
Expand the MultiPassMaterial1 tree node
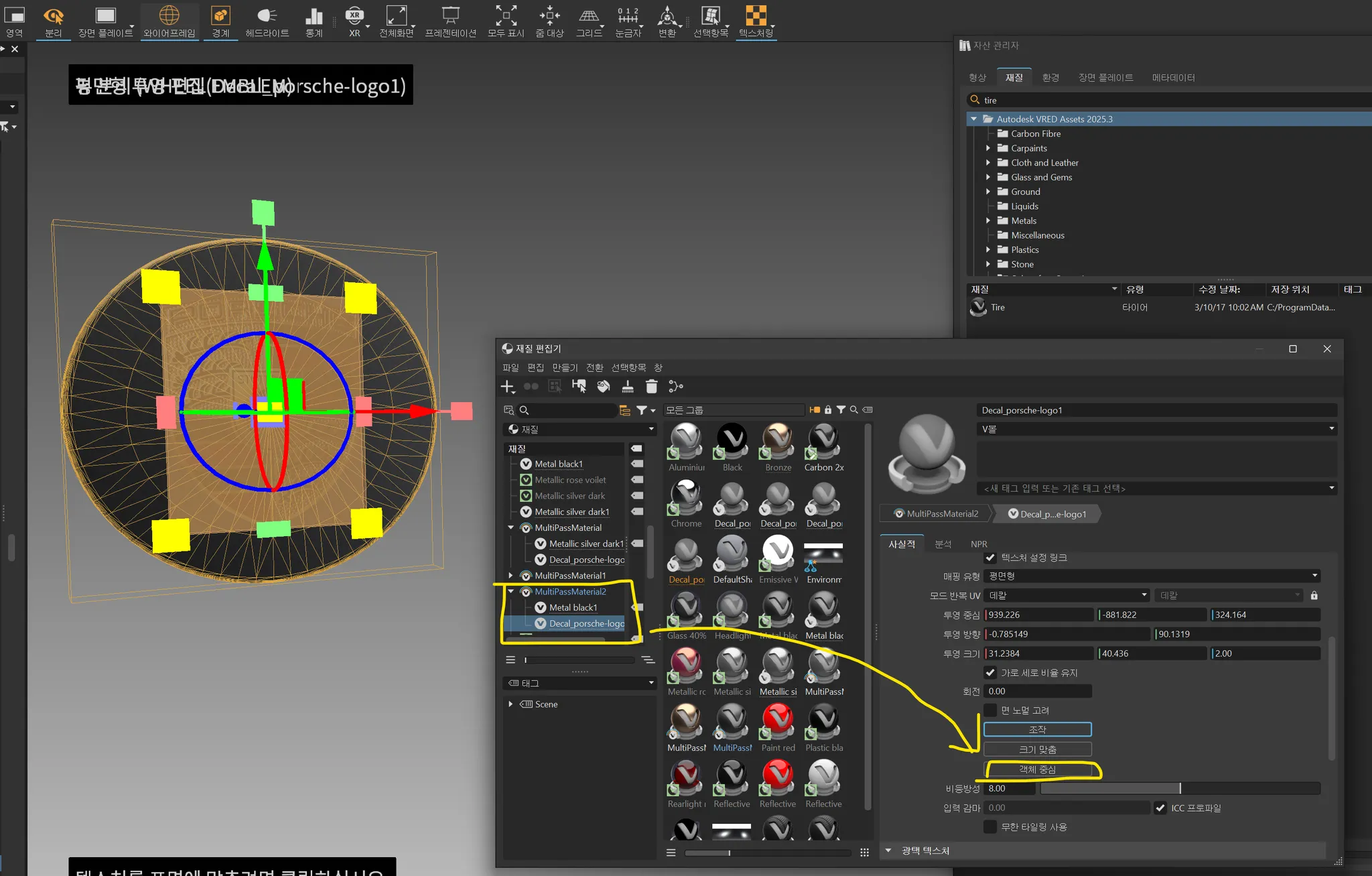click(x=510, y=576)
